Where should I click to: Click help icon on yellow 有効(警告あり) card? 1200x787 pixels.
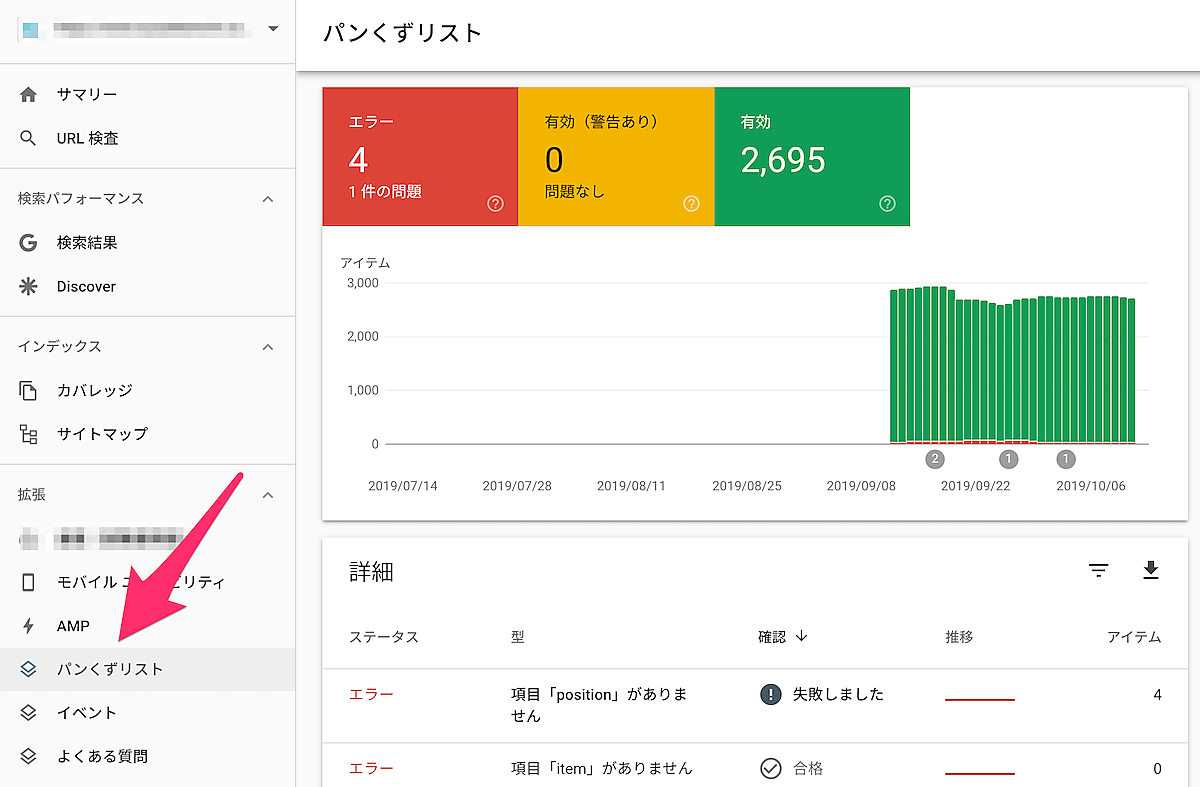[691, 204]
